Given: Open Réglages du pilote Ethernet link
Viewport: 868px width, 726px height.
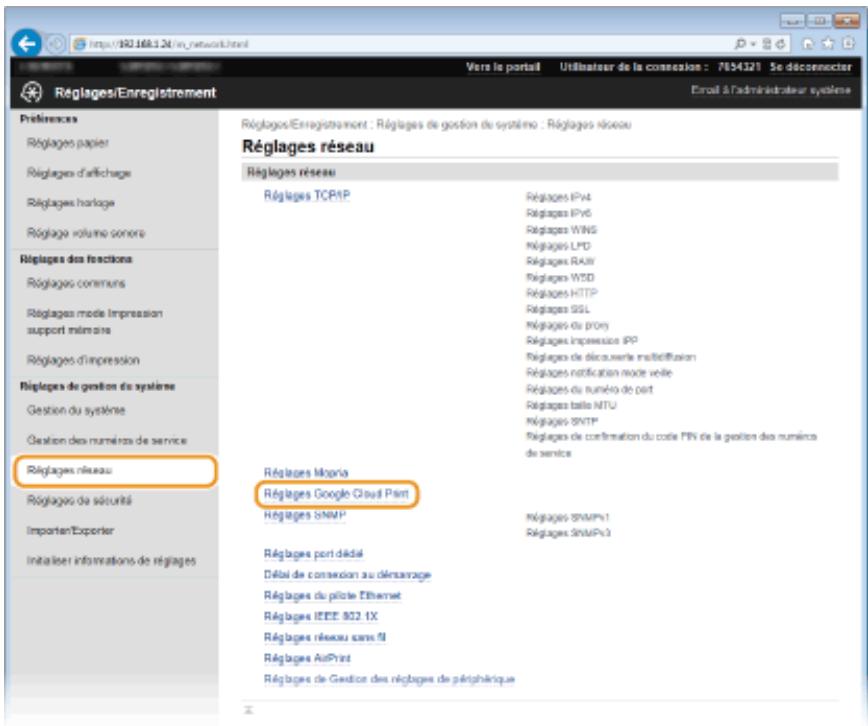Looking at the screenshot, I should [x=332, y=596].
